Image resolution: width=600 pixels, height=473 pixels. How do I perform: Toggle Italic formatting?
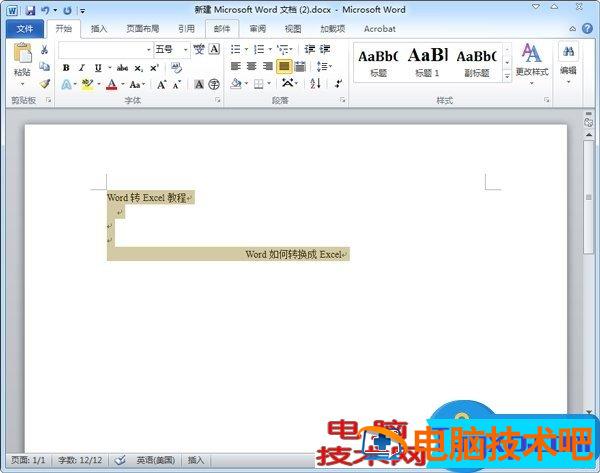[x=82, y=68]
